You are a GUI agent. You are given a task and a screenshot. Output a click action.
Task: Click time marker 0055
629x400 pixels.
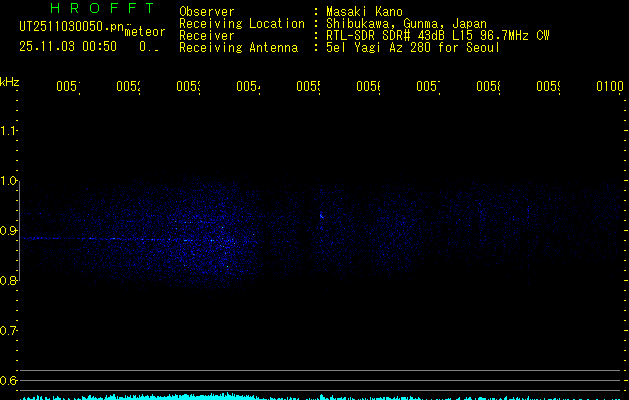pyautogui.click(x=308, y=86)
